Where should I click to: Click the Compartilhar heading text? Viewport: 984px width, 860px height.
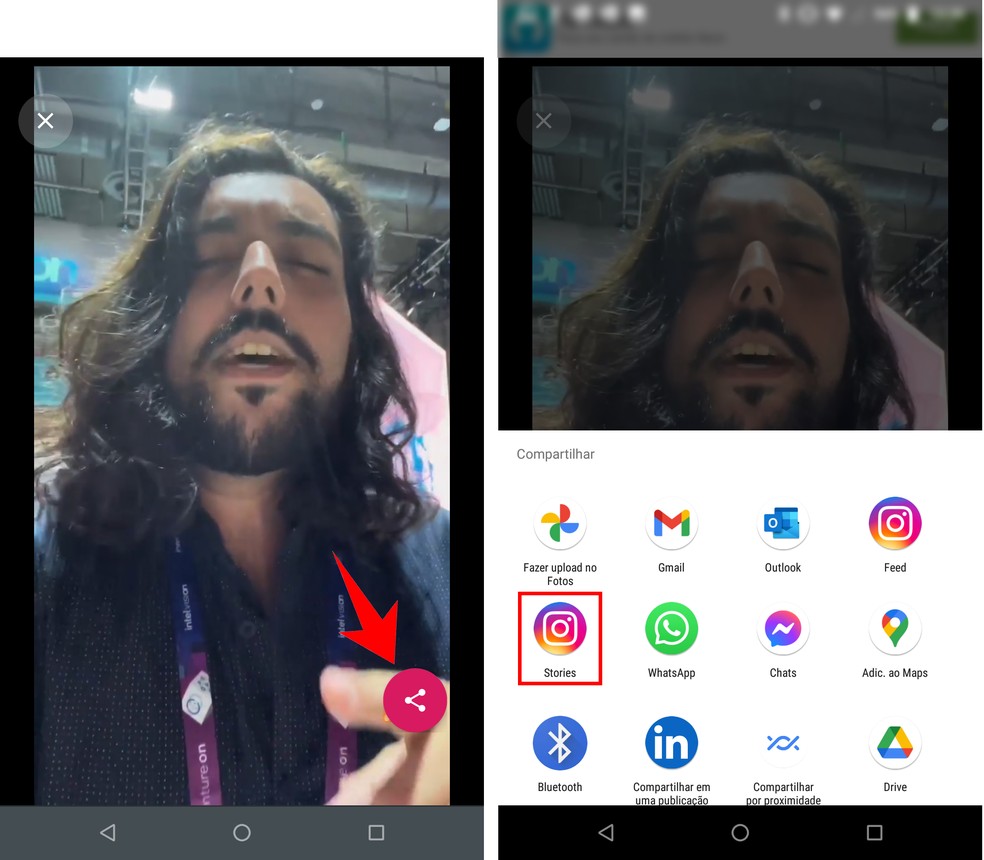click(x=555, y=454)
